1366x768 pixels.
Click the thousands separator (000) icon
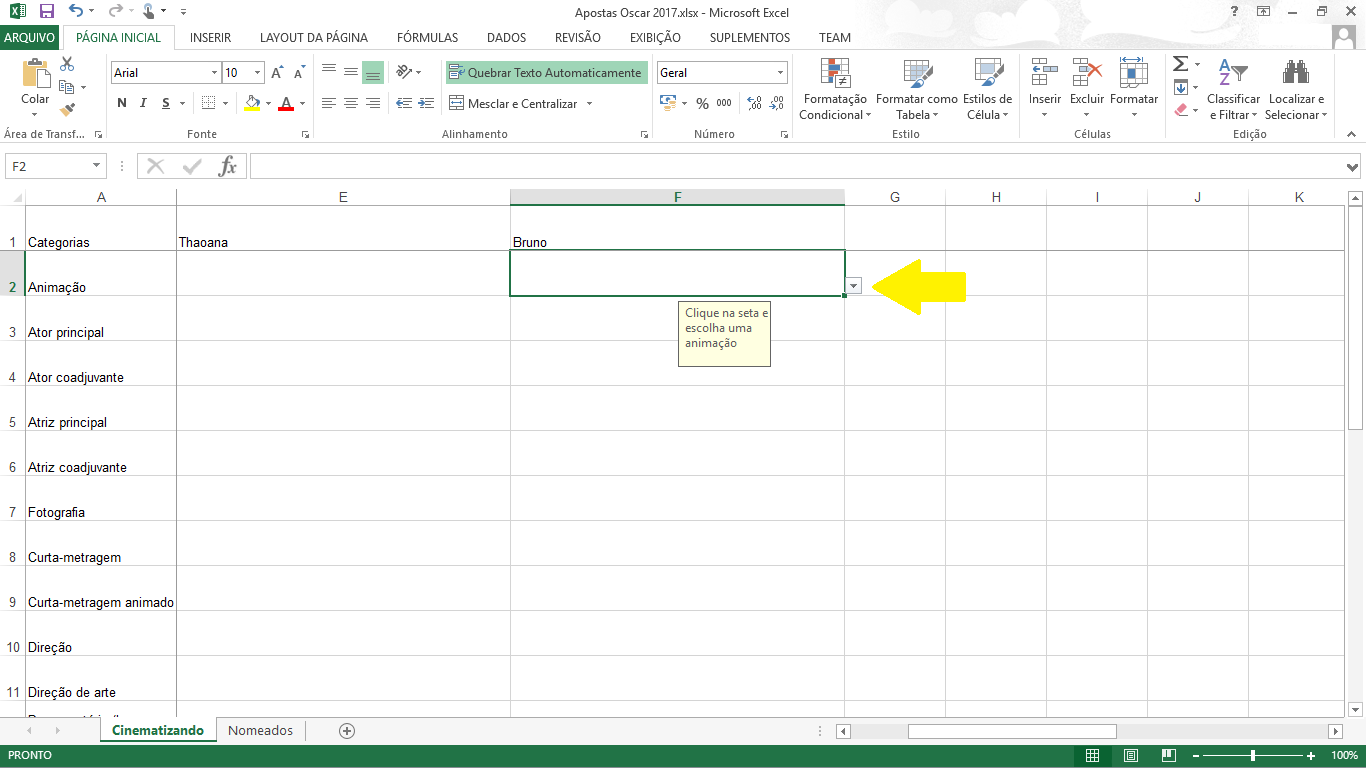point(724,103)
